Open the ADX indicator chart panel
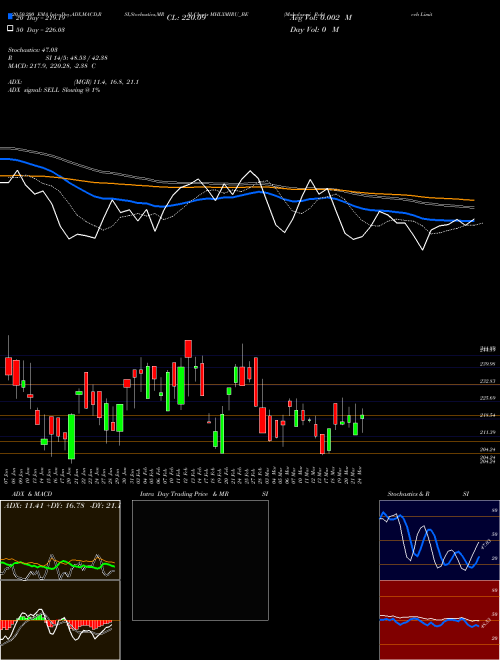This screenshot has height=660, width=500. pos(60,540)
